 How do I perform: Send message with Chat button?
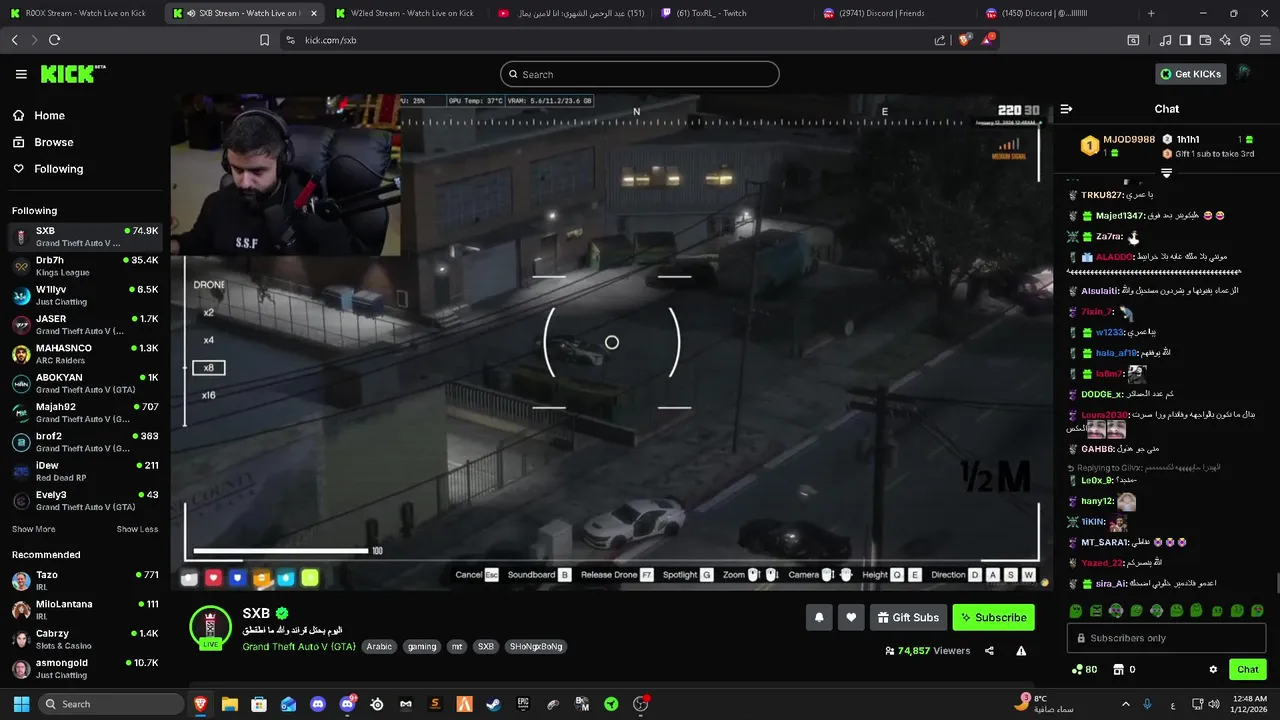tap(1248, 670)
